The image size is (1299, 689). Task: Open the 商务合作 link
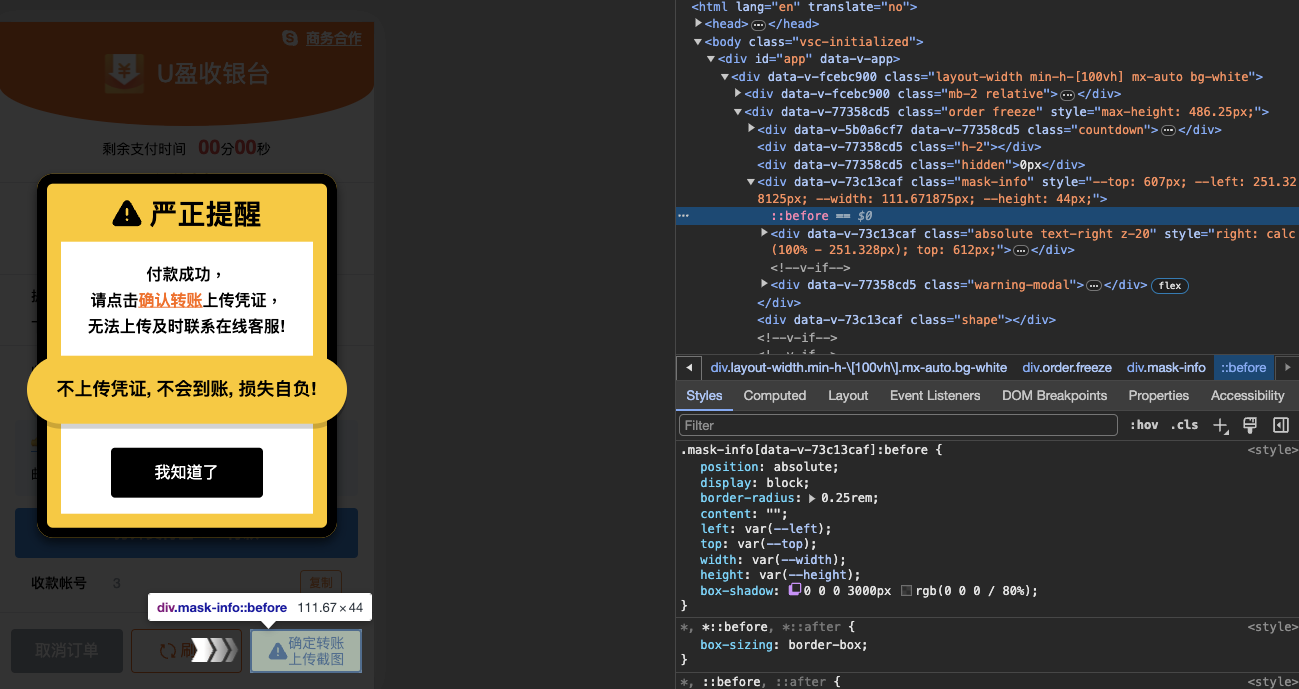pyautogui.click(x=334, y=38)
